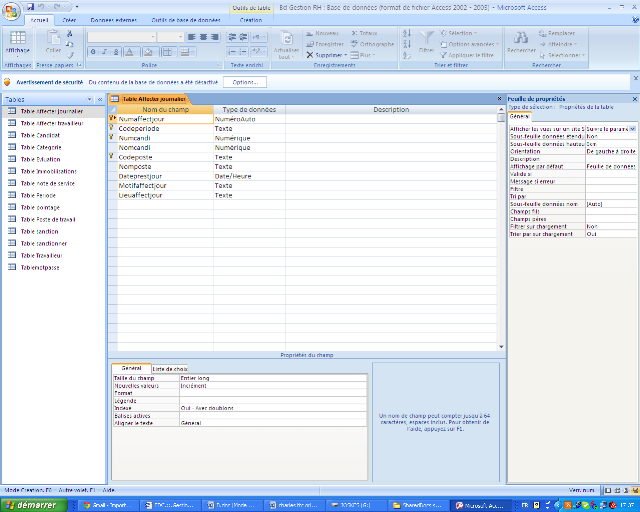Click the Options... security warning button
The image size is (640, 512).
click(x=244, y=82)
